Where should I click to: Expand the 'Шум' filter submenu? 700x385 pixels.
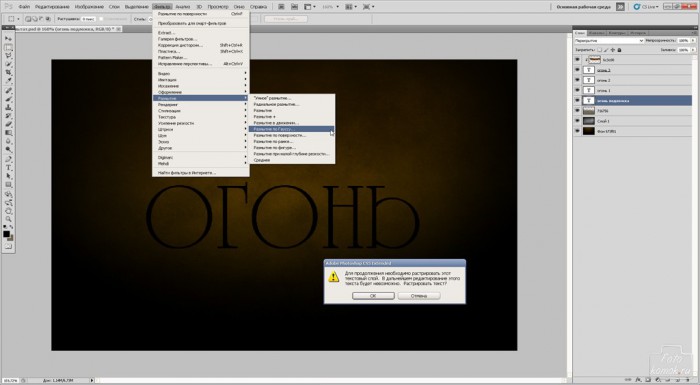[201, 135]
